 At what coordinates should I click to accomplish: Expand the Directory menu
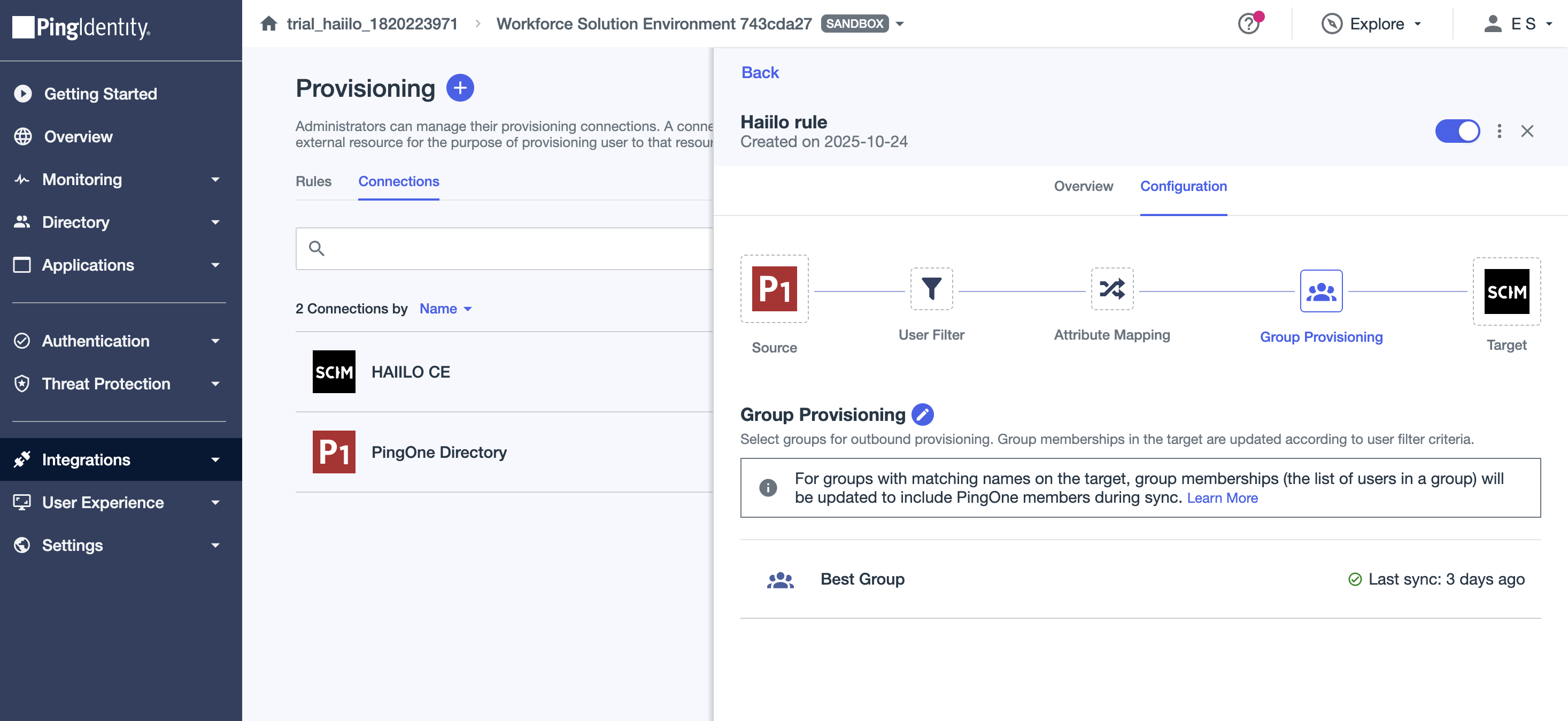(x=215, y=223)
